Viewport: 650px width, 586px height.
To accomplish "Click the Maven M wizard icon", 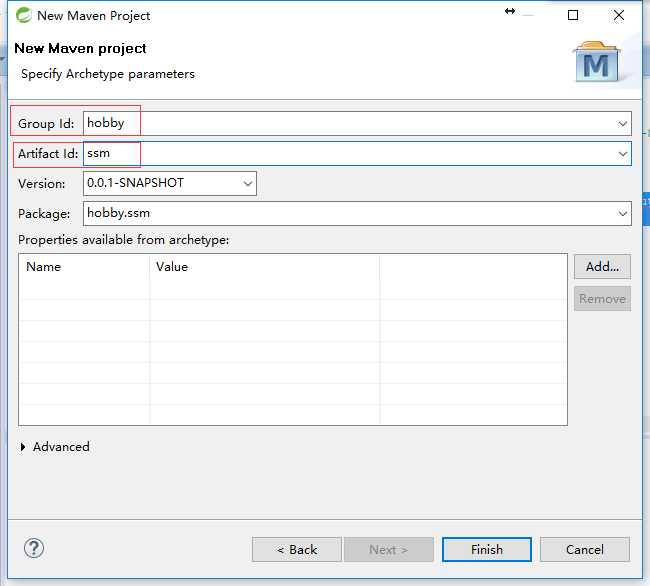I will (597, 62).
